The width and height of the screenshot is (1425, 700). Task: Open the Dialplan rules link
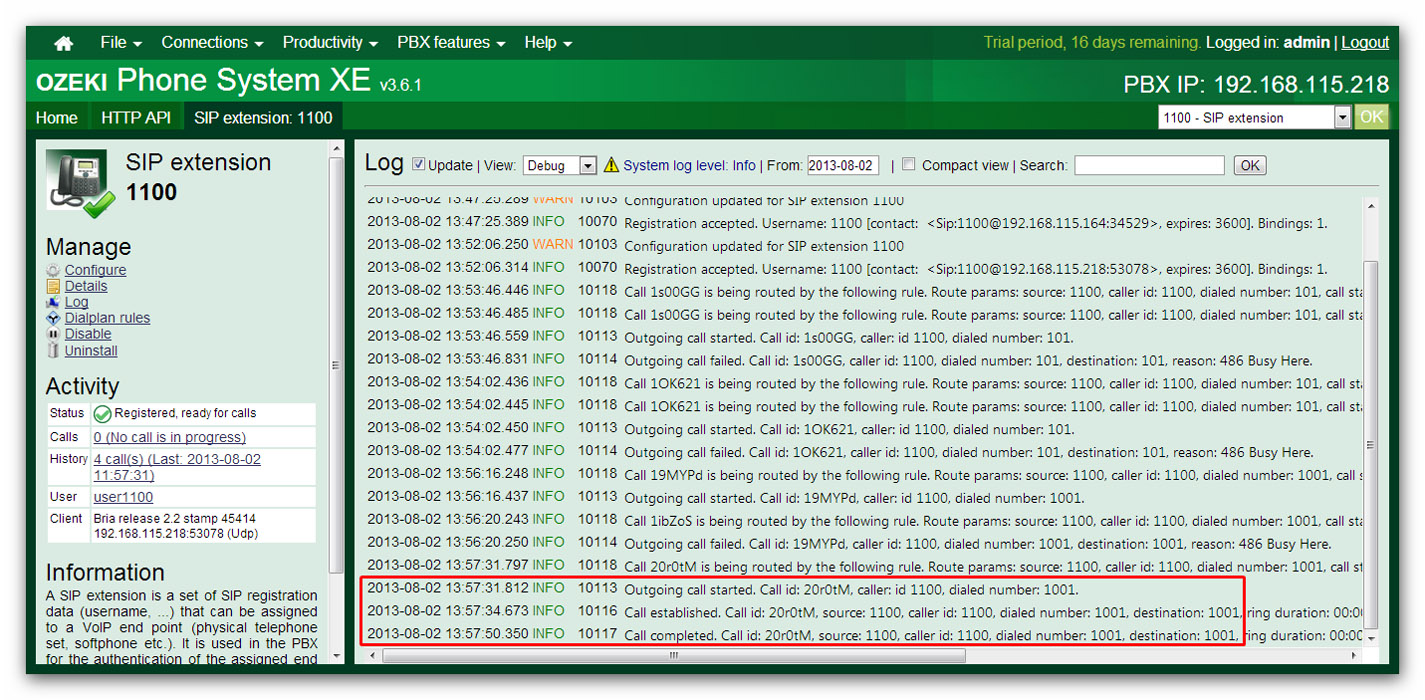[x=107, y=318]
